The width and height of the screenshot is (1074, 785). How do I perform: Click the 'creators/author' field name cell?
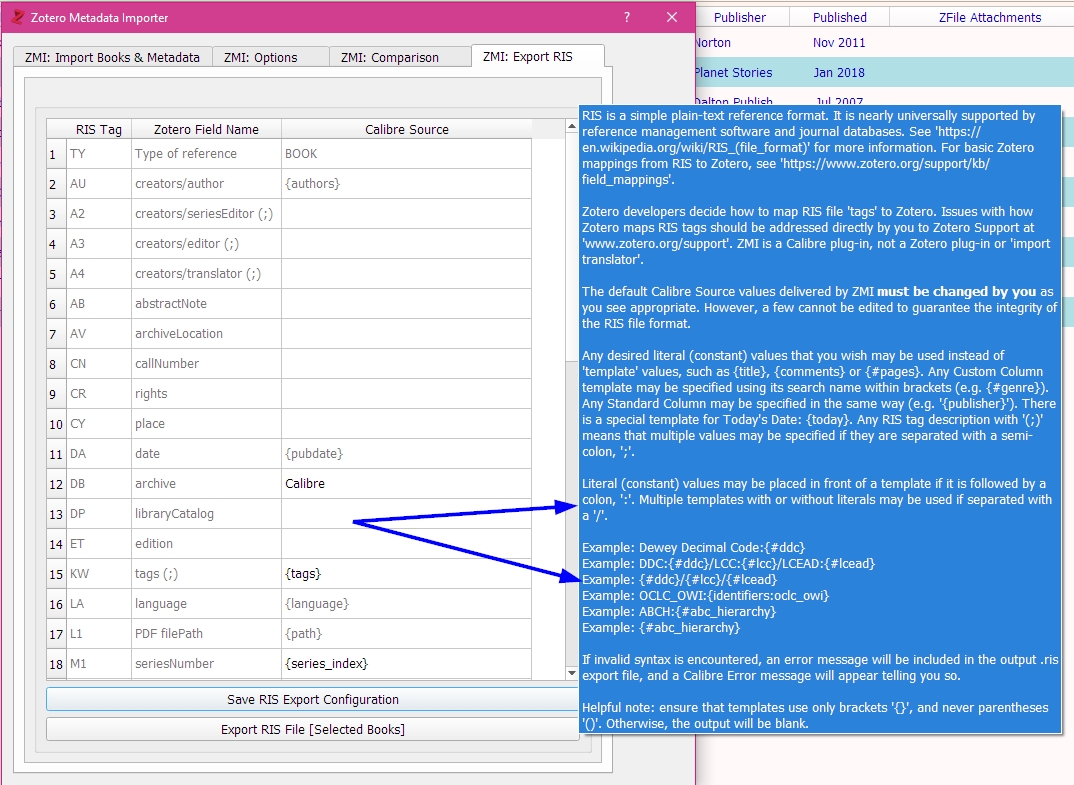point(206,184)
